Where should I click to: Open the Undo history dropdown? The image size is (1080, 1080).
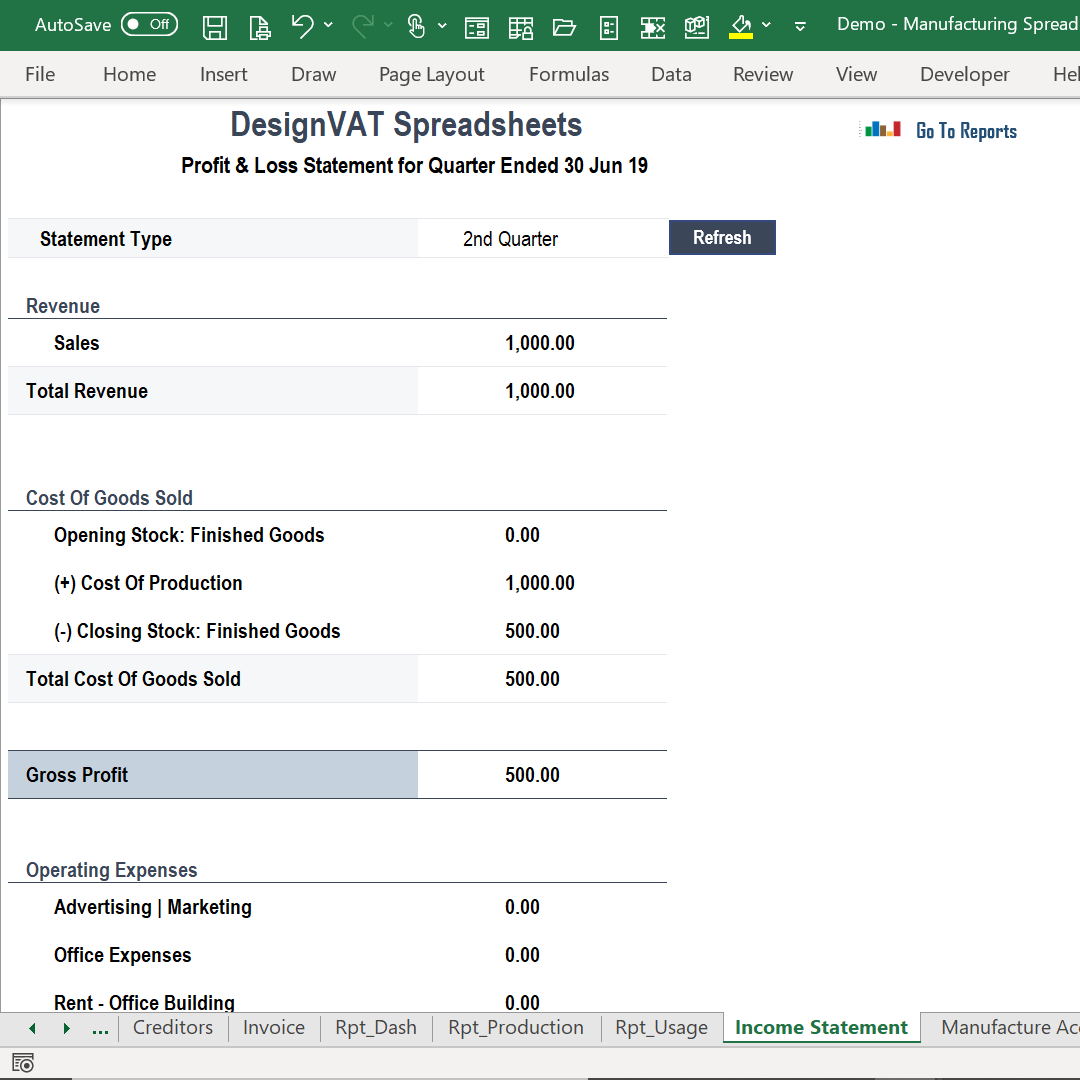coord(328,27)
